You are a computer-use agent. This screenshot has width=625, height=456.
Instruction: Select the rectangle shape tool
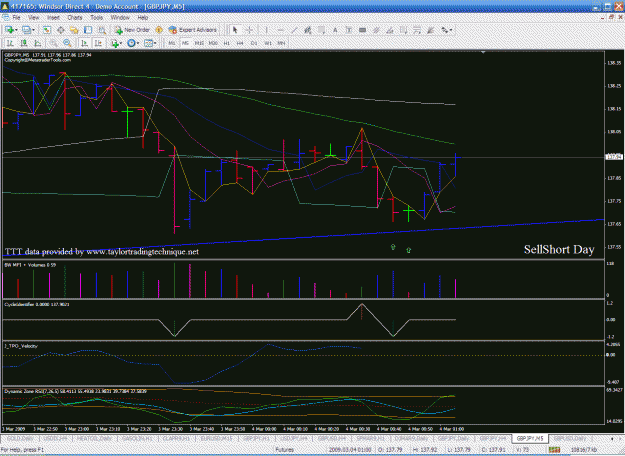(x=362, y=30)
